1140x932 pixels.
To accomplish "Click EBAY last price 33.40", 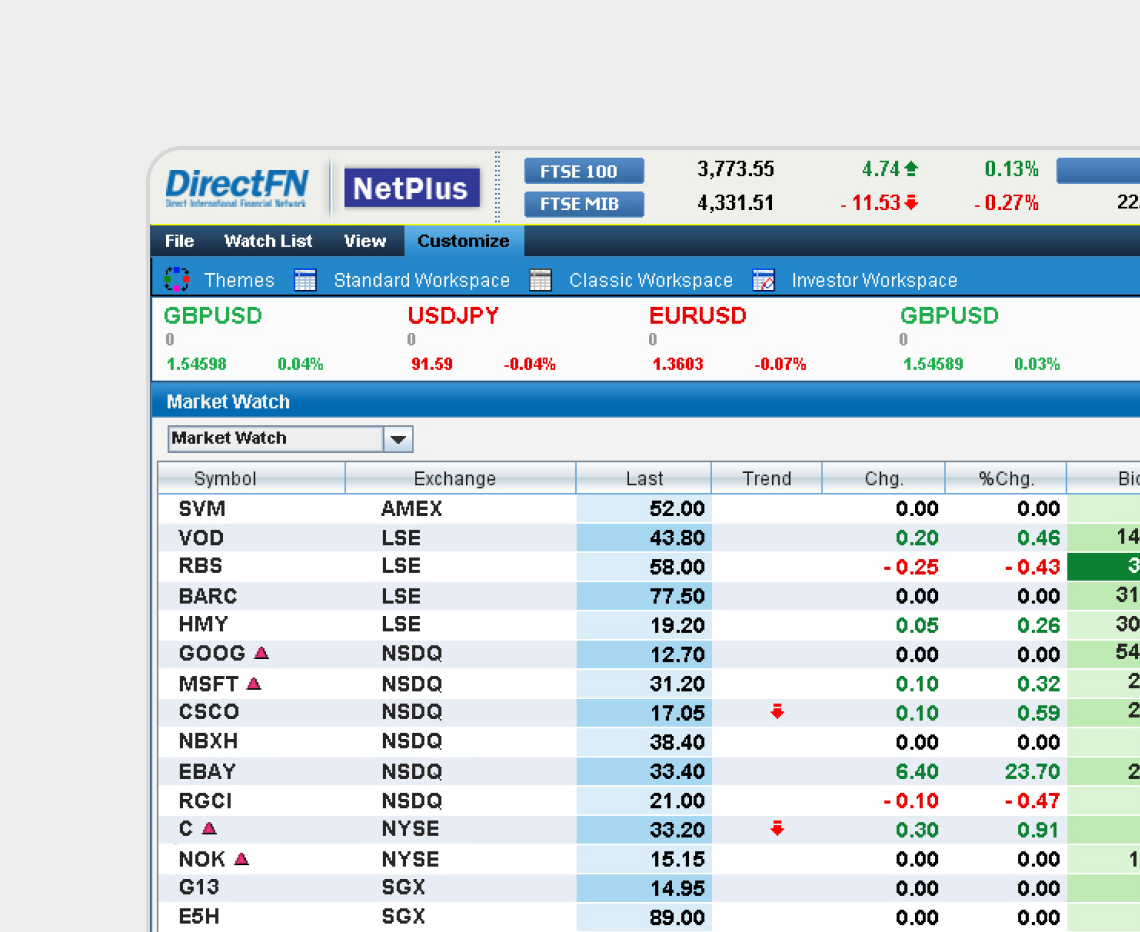I will click(677, 771).
